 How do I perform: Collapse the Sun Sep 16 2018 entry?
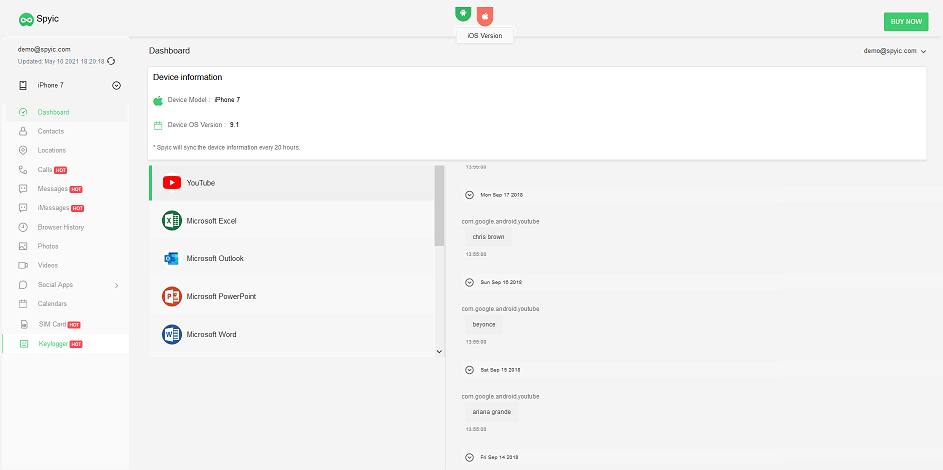tap(469, 282)
